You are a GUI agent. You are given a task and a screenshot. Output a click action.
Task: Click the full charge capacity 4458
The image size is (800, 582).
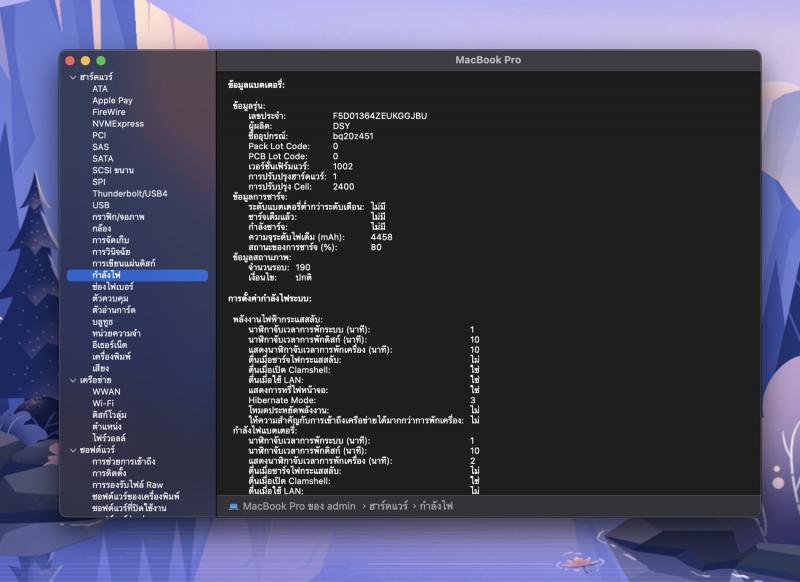(382, 237)
